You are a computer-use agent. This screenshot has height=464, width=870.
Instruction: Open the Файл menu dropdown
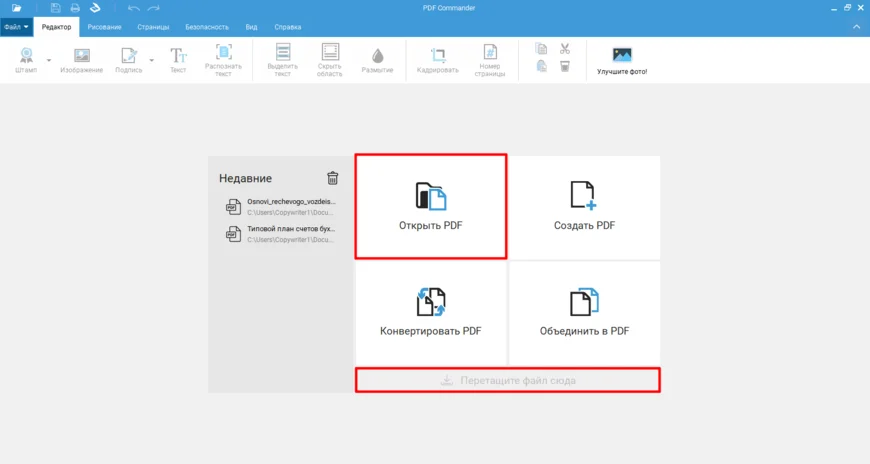16,27
